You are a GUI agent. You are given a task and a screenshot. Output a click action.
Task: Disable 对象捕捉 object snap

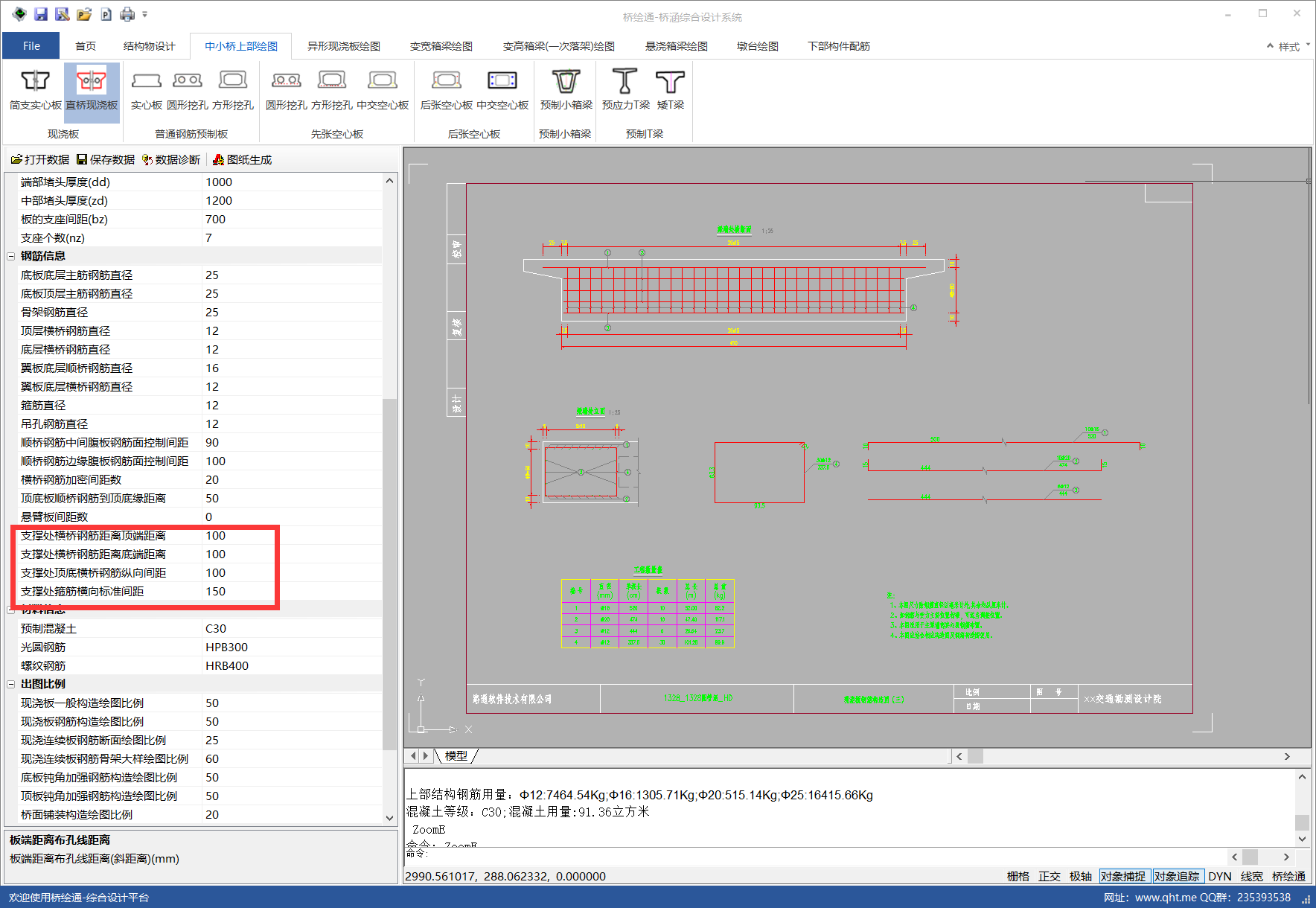(x=1123, y=876)
